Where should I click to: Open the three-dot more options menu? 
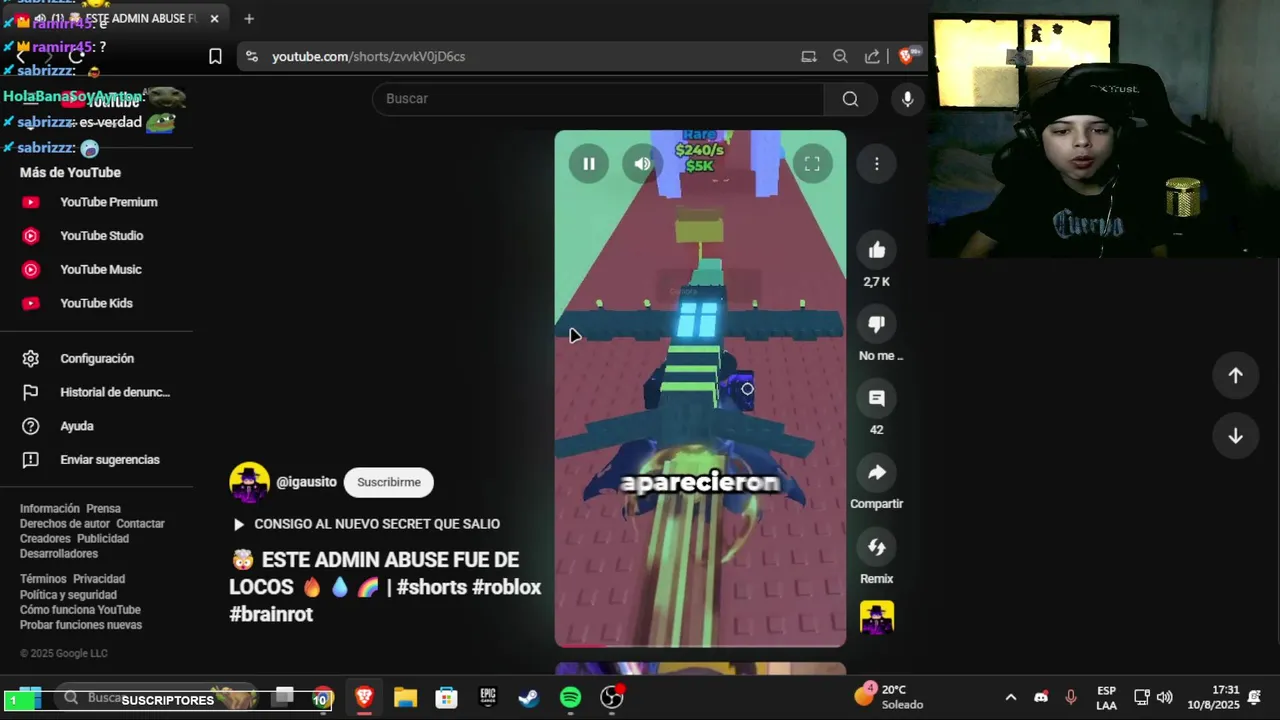(877, 164)
